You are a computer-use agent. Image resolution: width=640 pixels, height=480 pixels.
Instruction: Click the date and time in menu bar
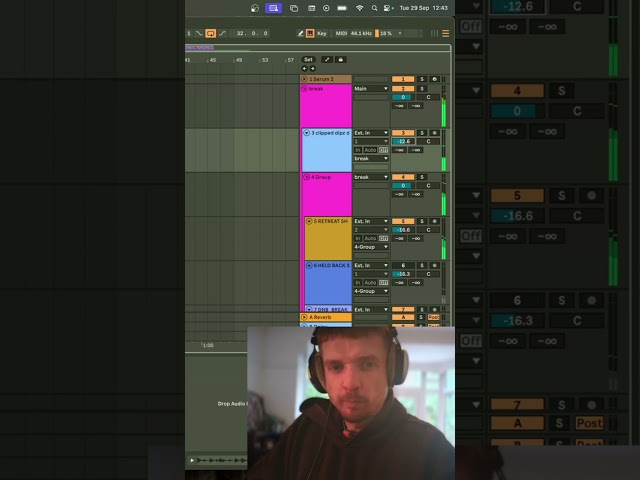point(424,8)
